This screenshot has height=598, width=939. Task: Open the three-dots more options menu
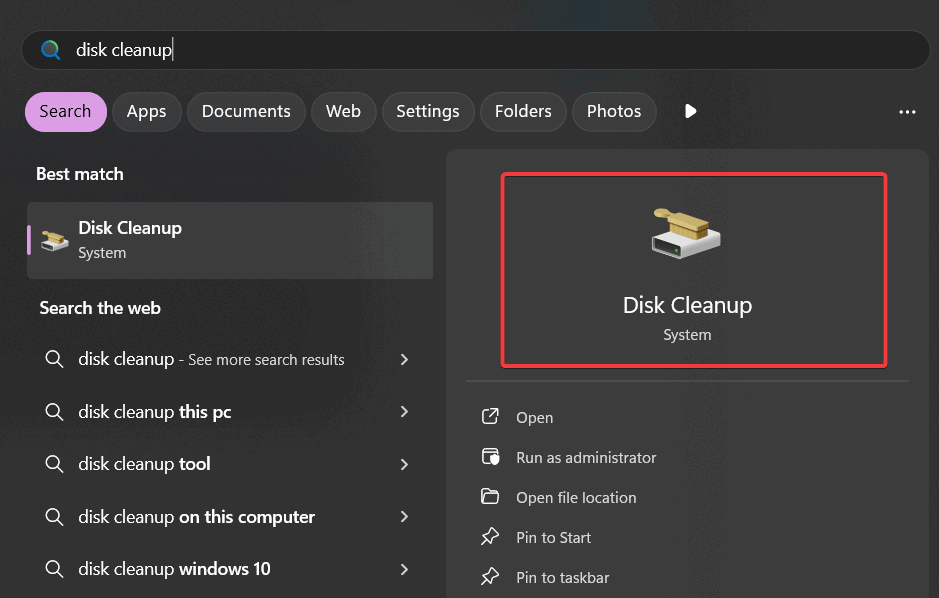(907, 112)
